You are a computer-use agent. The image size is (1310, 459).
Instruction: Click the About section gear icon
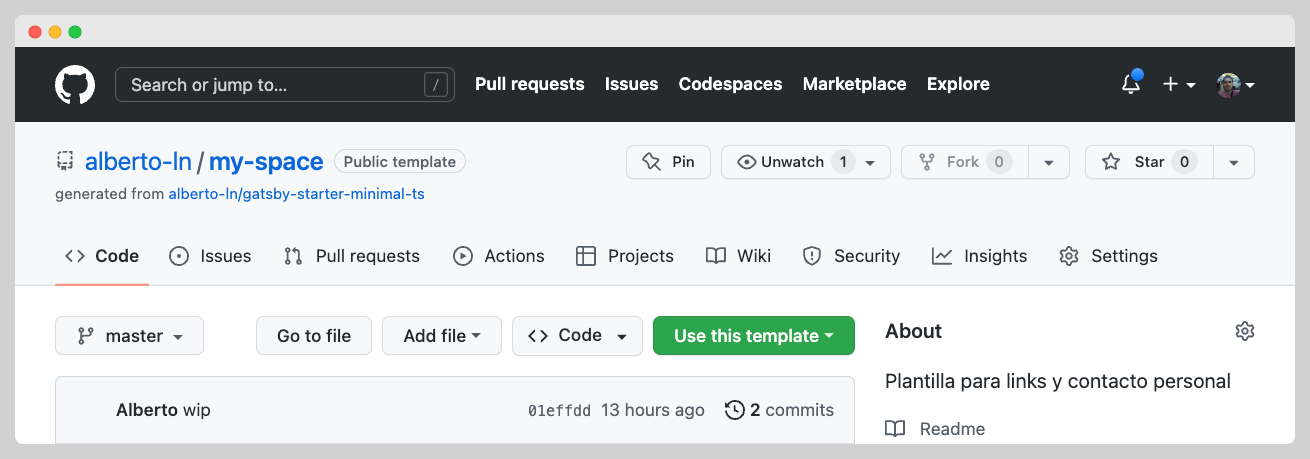[x=1244, y=331]
